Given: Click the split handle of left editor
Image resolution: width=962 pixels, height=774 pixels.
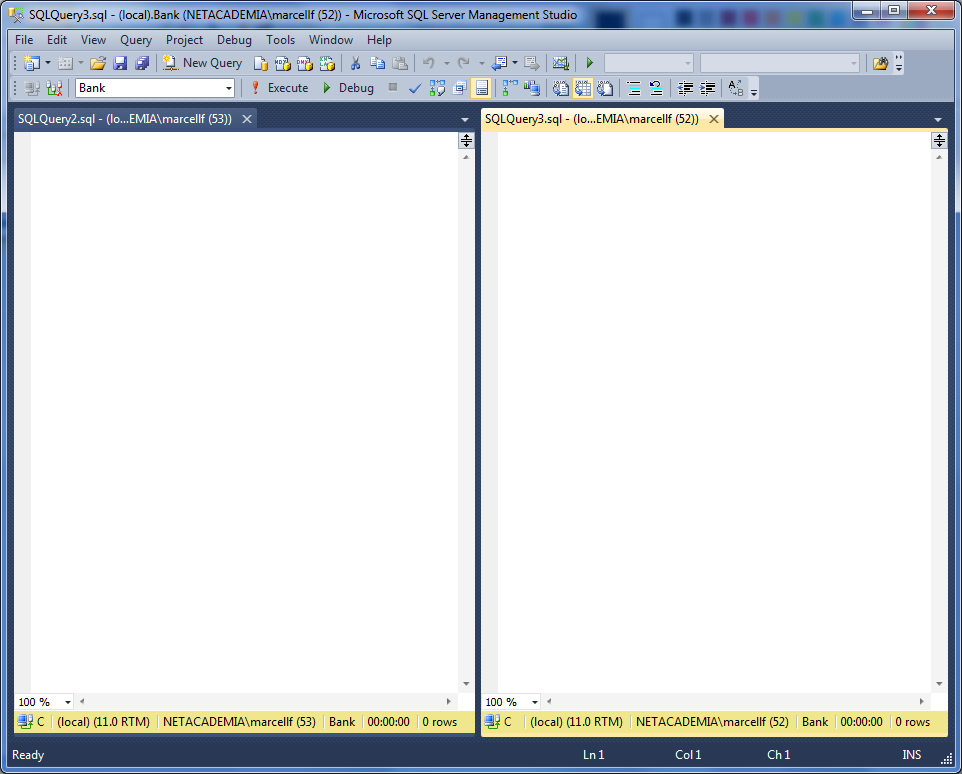Looking at the screenshot, I should coord(466,140).
